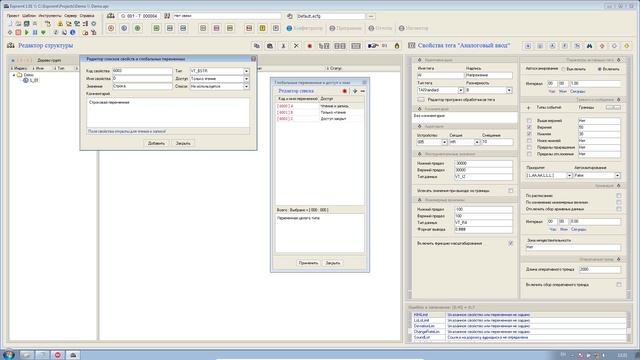This screenshot has width=640, height=360.
Task: Toggle the Выше верхней checkbox
Action: click(529, 121)
